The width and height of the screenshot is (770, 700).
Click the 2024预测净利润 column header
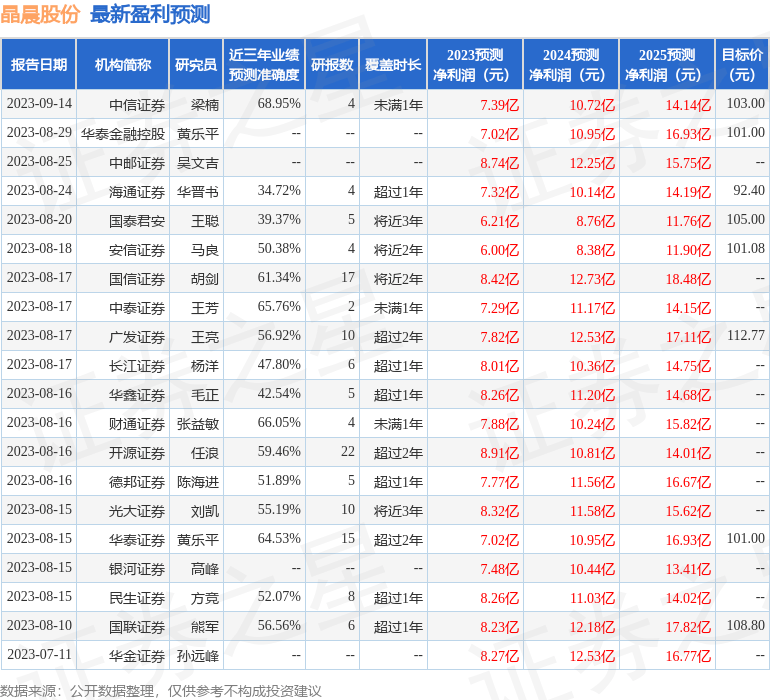[571, 65]
